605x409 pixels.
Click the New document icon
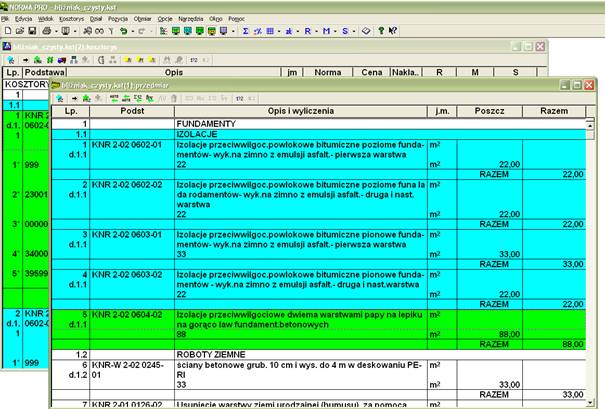coord(7,32)
